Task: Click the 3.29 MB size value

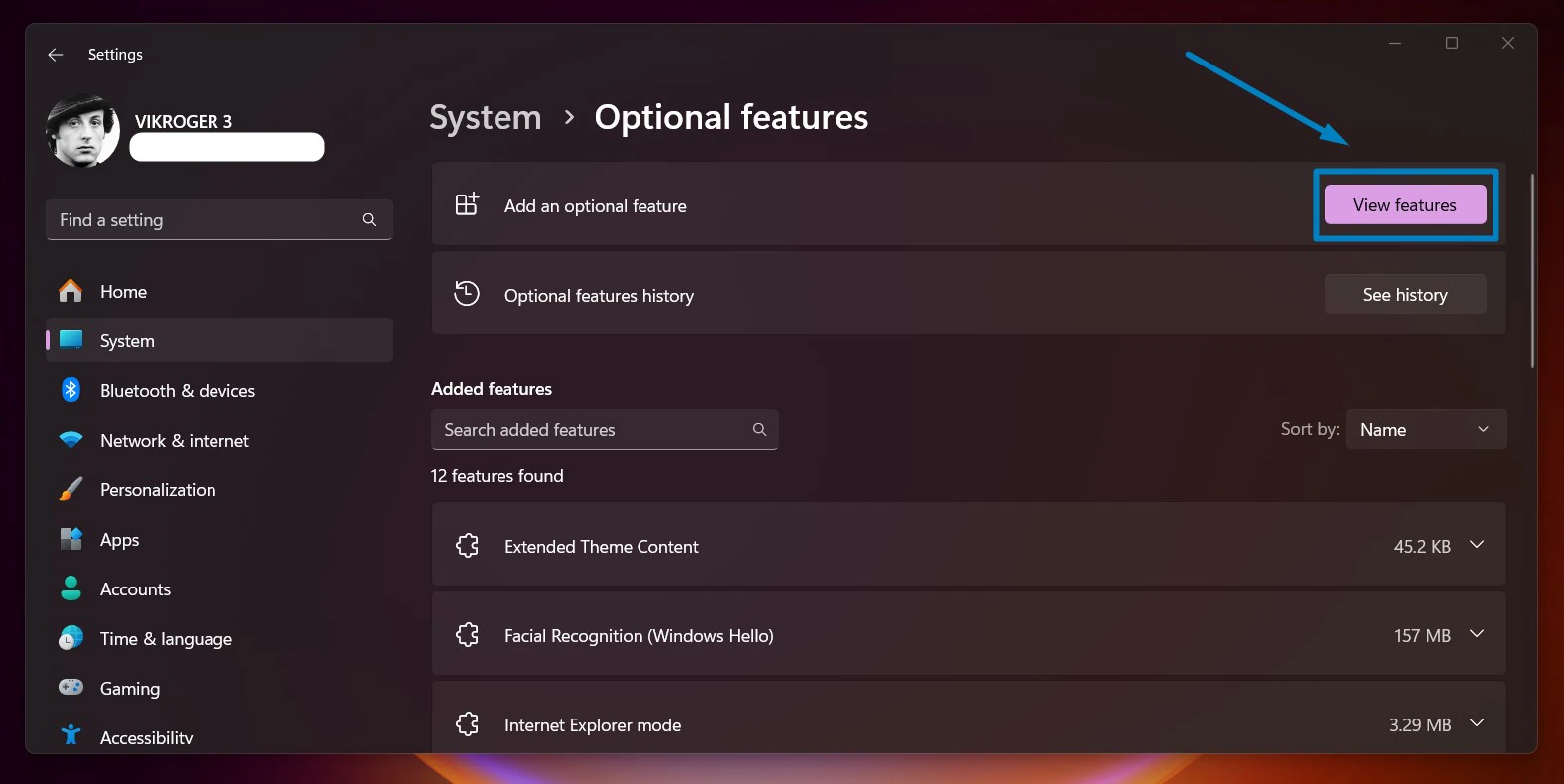Action: tap(1420, 725)
